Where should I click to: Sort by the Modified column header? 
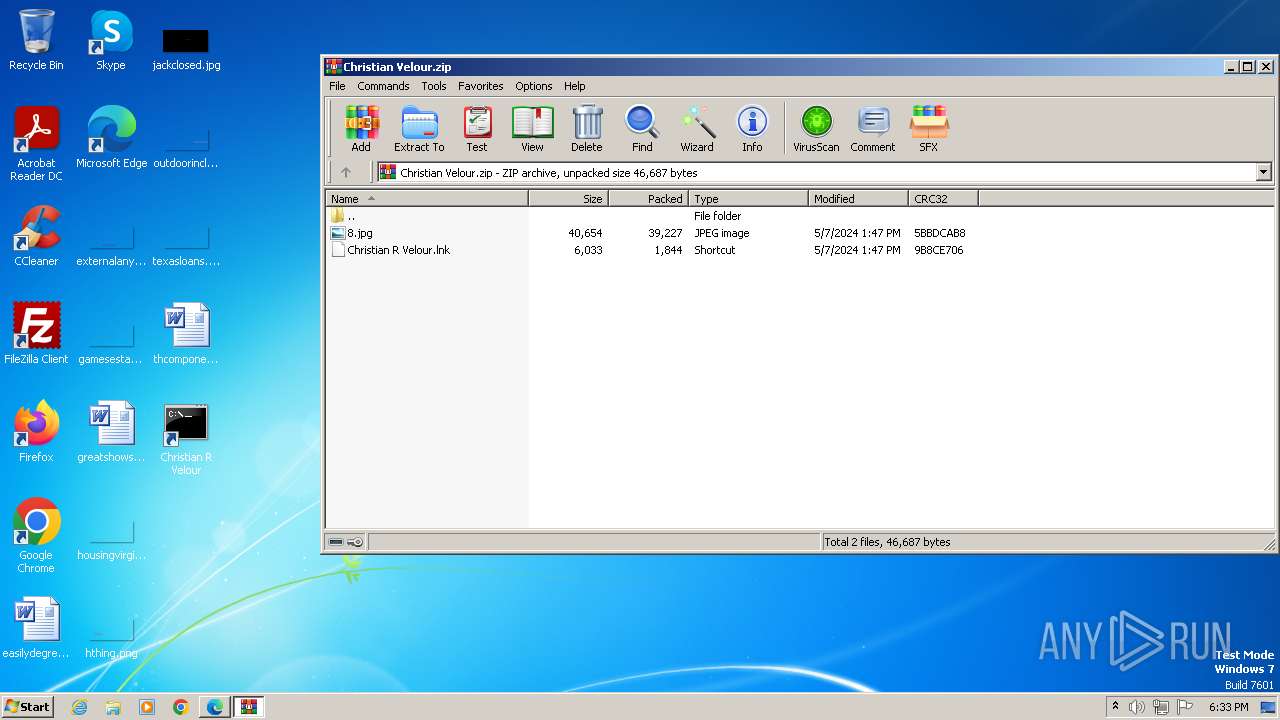click(x=858, y=199)
